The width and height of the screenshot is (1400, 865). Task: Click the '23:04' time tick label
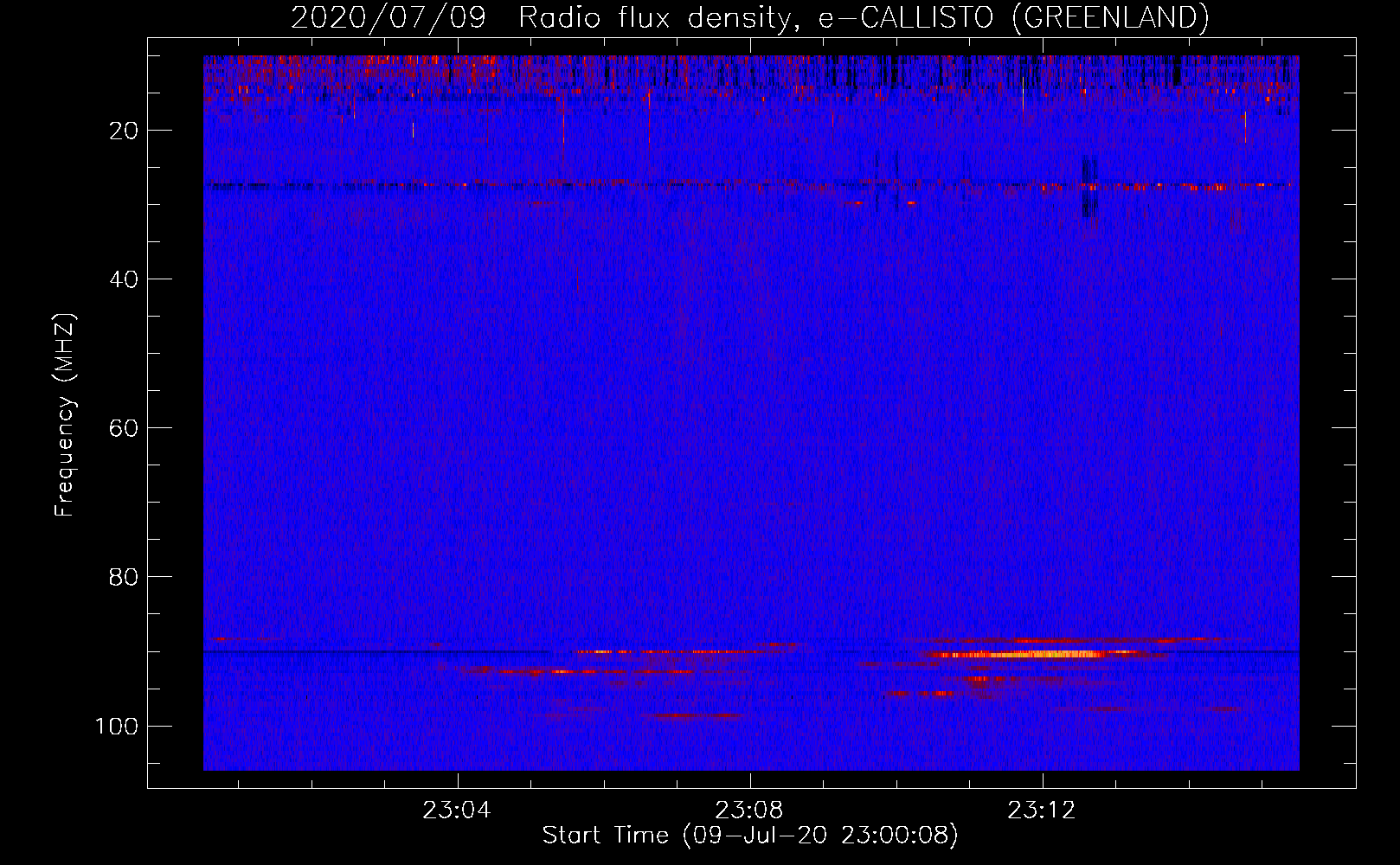click(x=457, y=811)
